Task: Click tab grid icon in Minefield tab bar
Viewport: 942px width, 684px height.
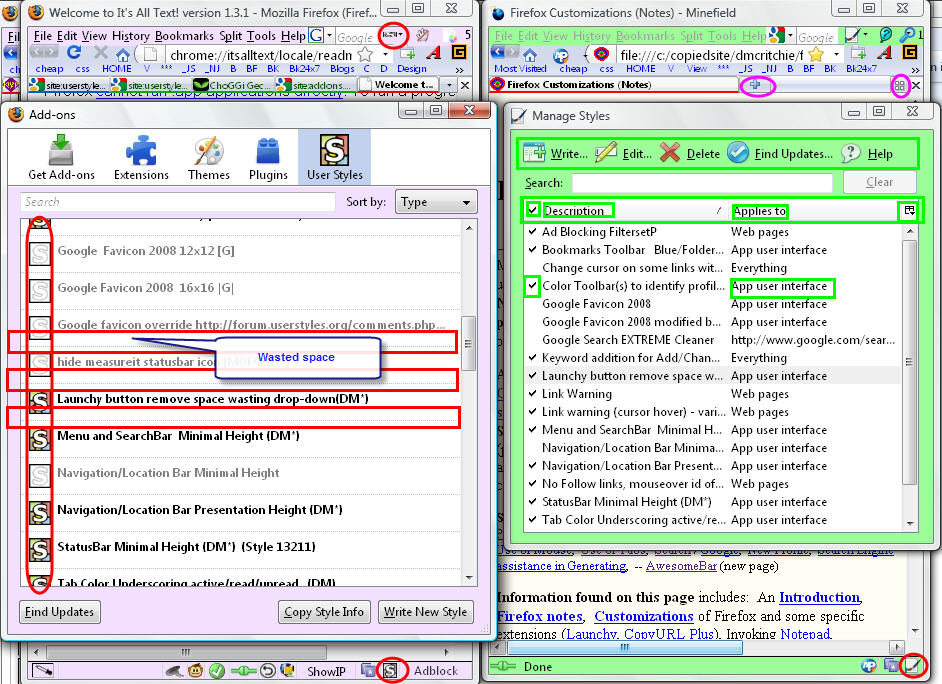Action: click(899, 85)
